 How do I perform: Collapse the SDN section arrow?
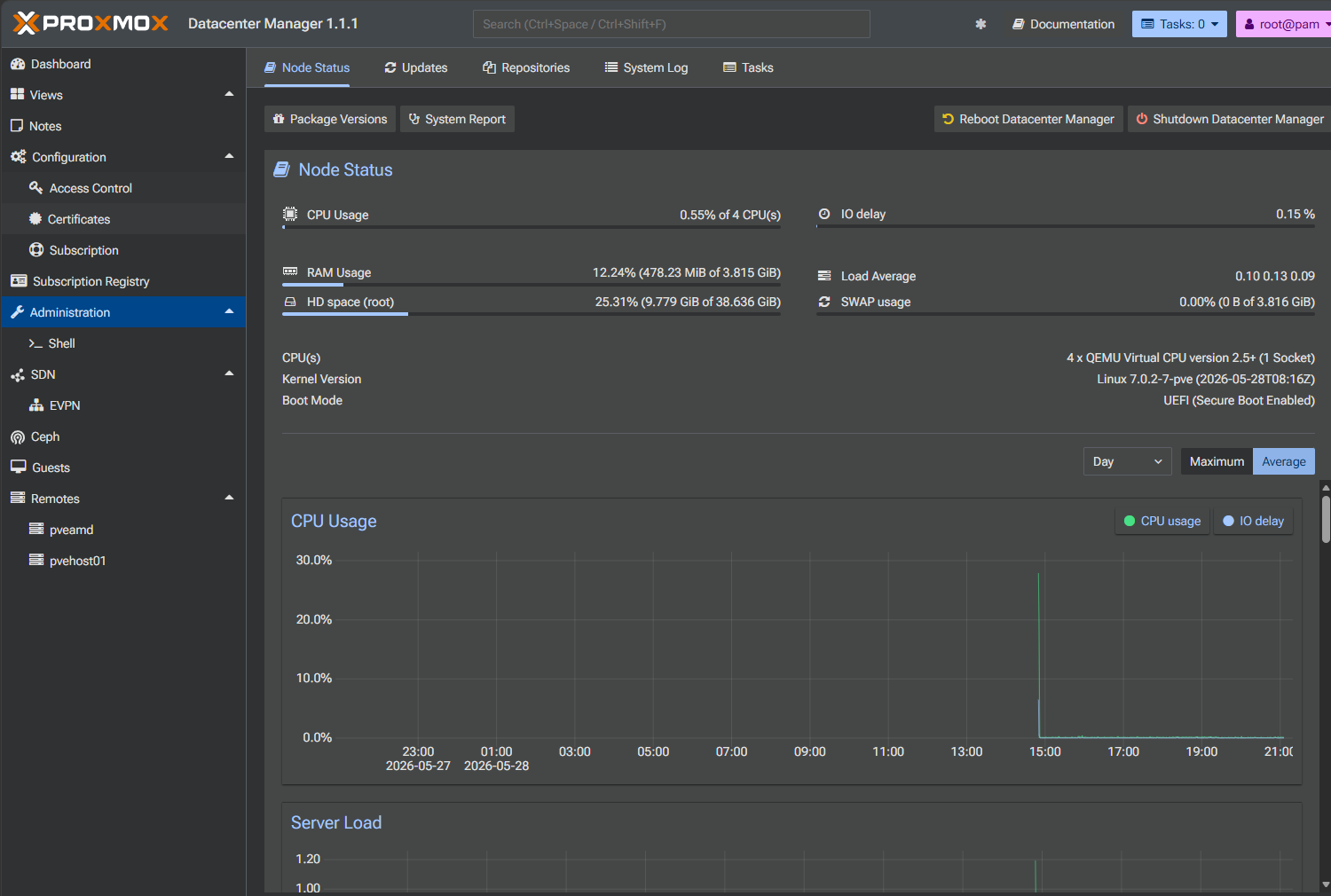229,373
